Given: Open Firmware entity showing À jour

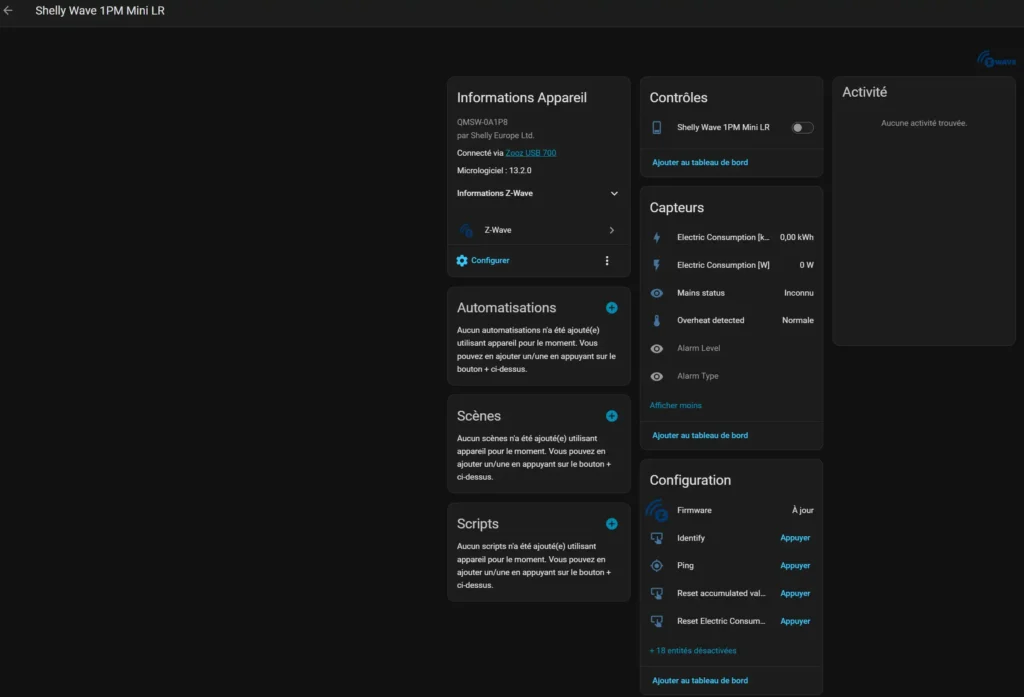Looking at the screenshot, I should [x=731, y=511].
